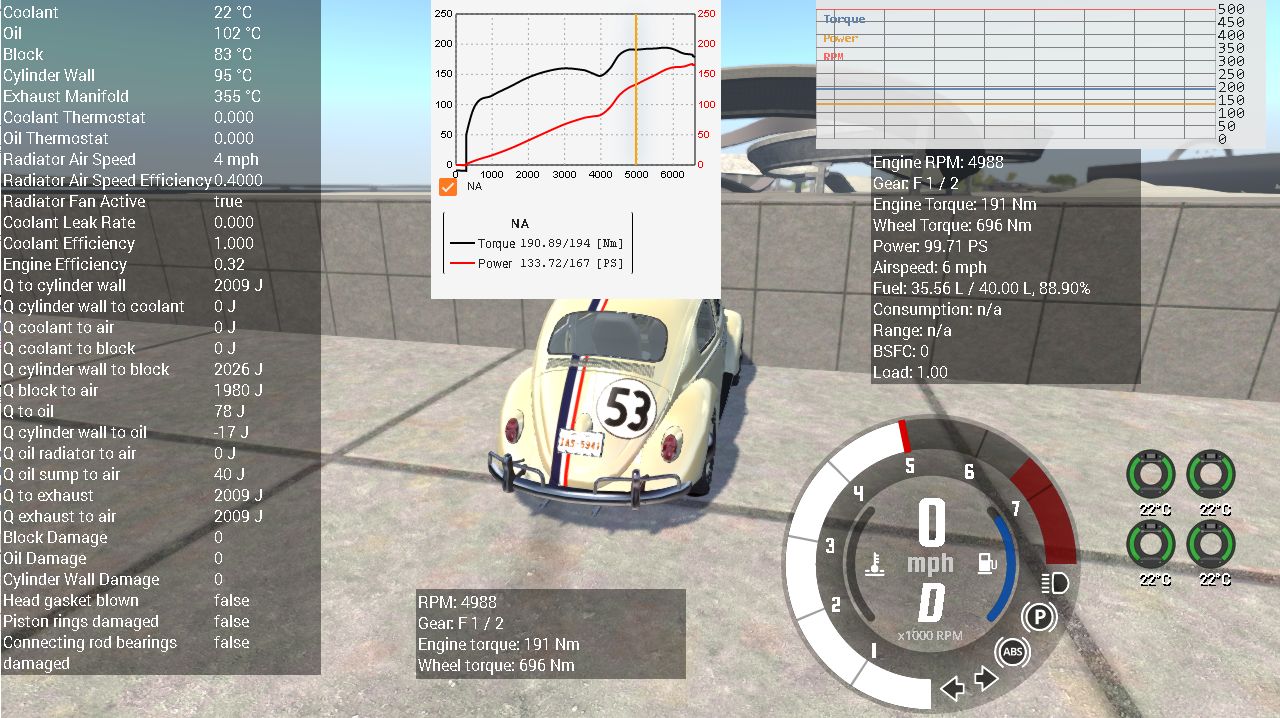Click the Oil 102 °C row
This screenshot has height=718, width=1280.
pyautogui.click(x=160, y=33)
